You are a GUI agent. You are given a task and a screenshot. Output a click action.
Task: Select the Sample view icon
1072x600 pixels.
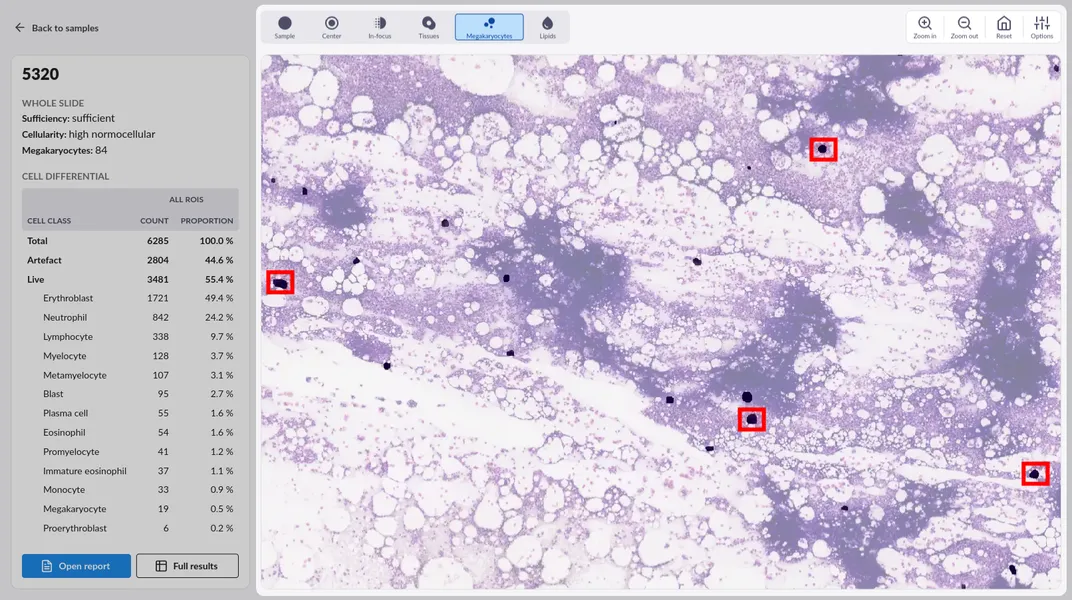click(285, 27)
